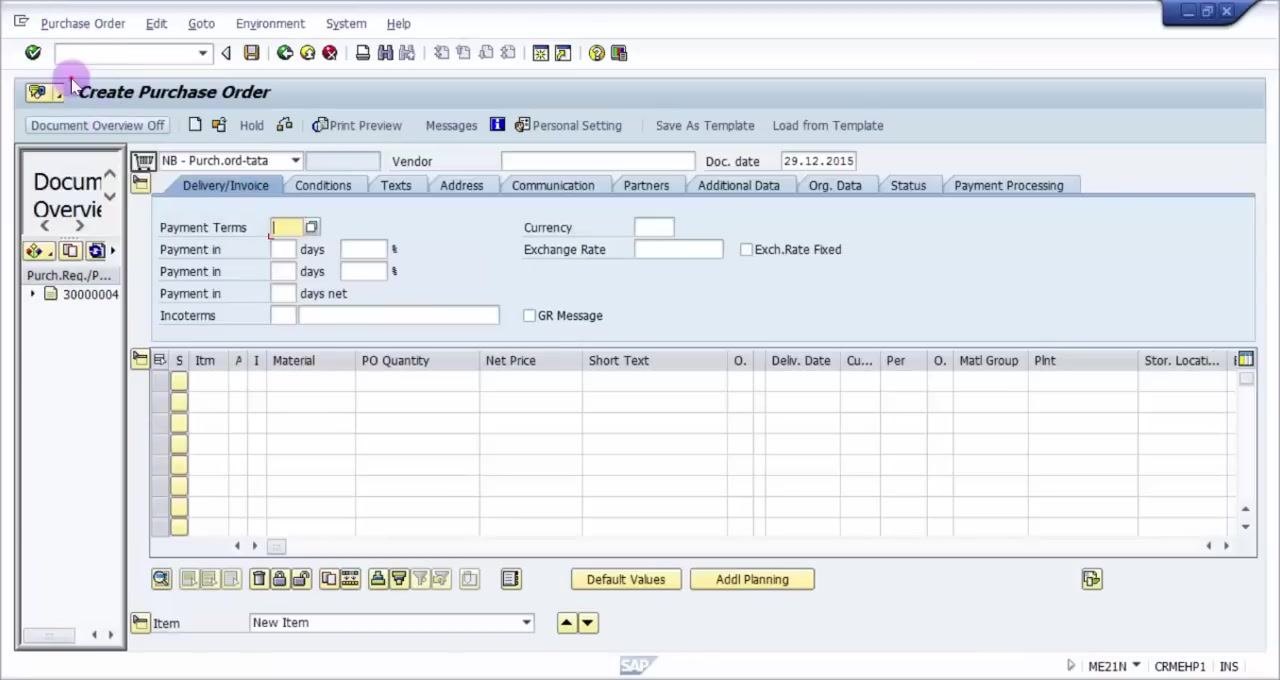Open the Environment menu
The image size is (1280, 680).
[x=270, y=23]
